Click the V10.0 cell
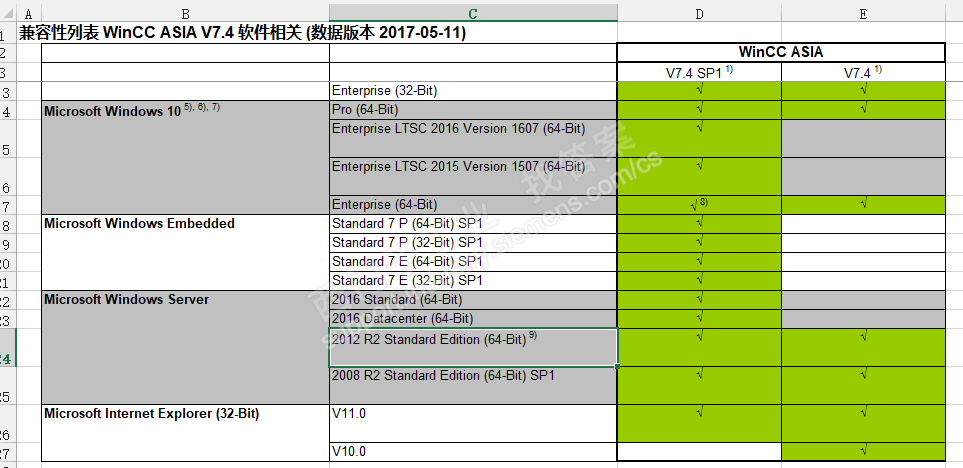The width and height of the screenshot is (963, 468). 473,451
